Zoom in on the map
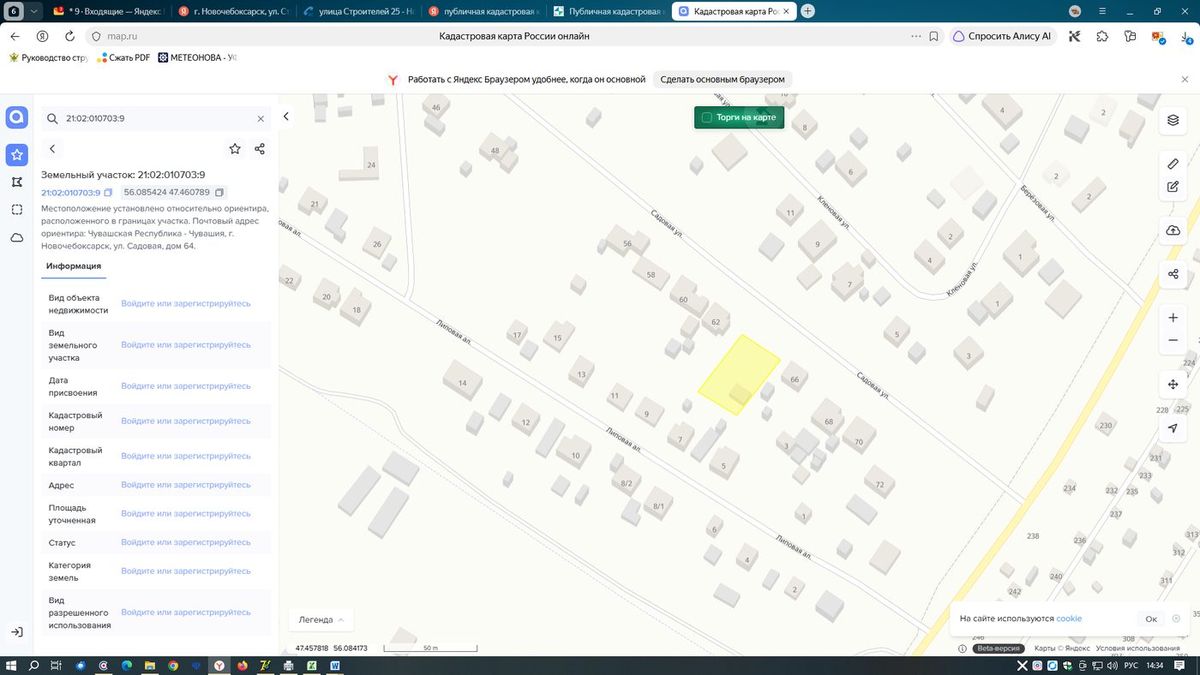The width and height of the screenshot is (1200, 675). [x=1173, y=318]
